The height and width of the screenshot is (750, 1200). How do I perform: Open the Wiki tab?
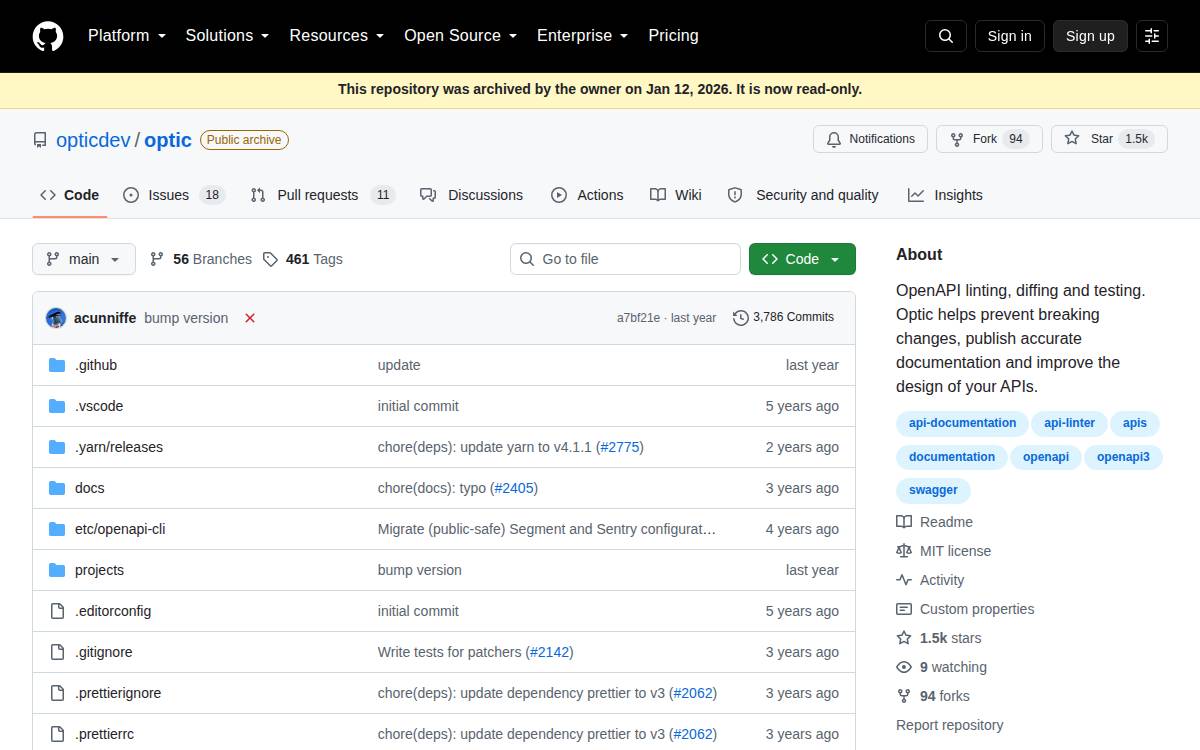coord(676,195)
